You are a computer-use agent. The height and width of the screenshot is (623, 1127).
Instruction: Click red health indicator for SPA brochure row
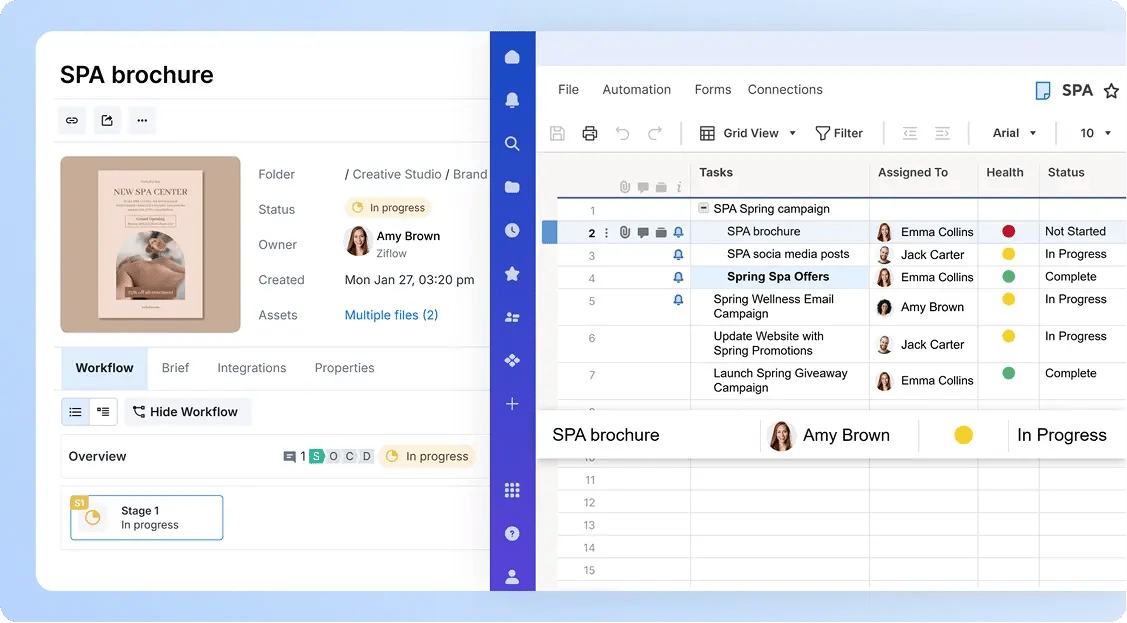1008,232
